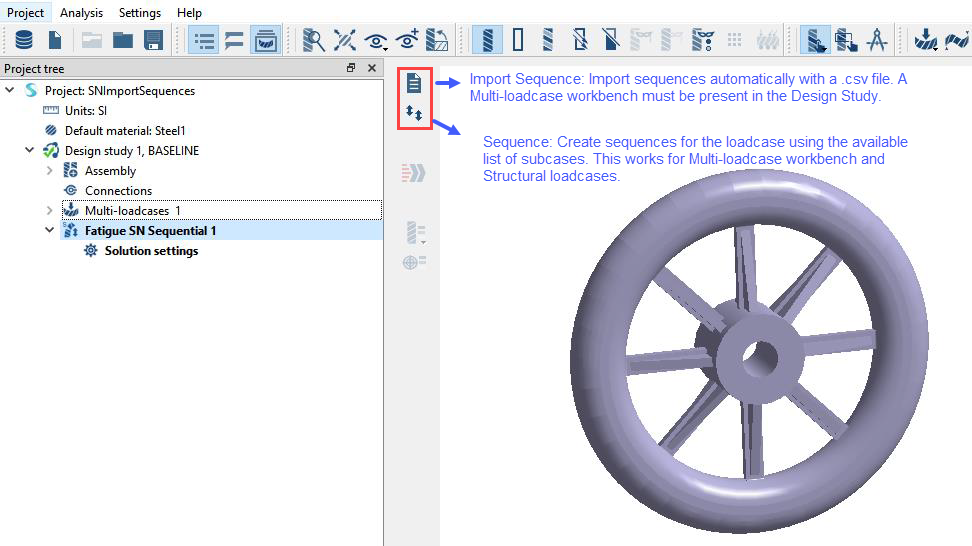Click the eye with plus icon

click(408, 41)
